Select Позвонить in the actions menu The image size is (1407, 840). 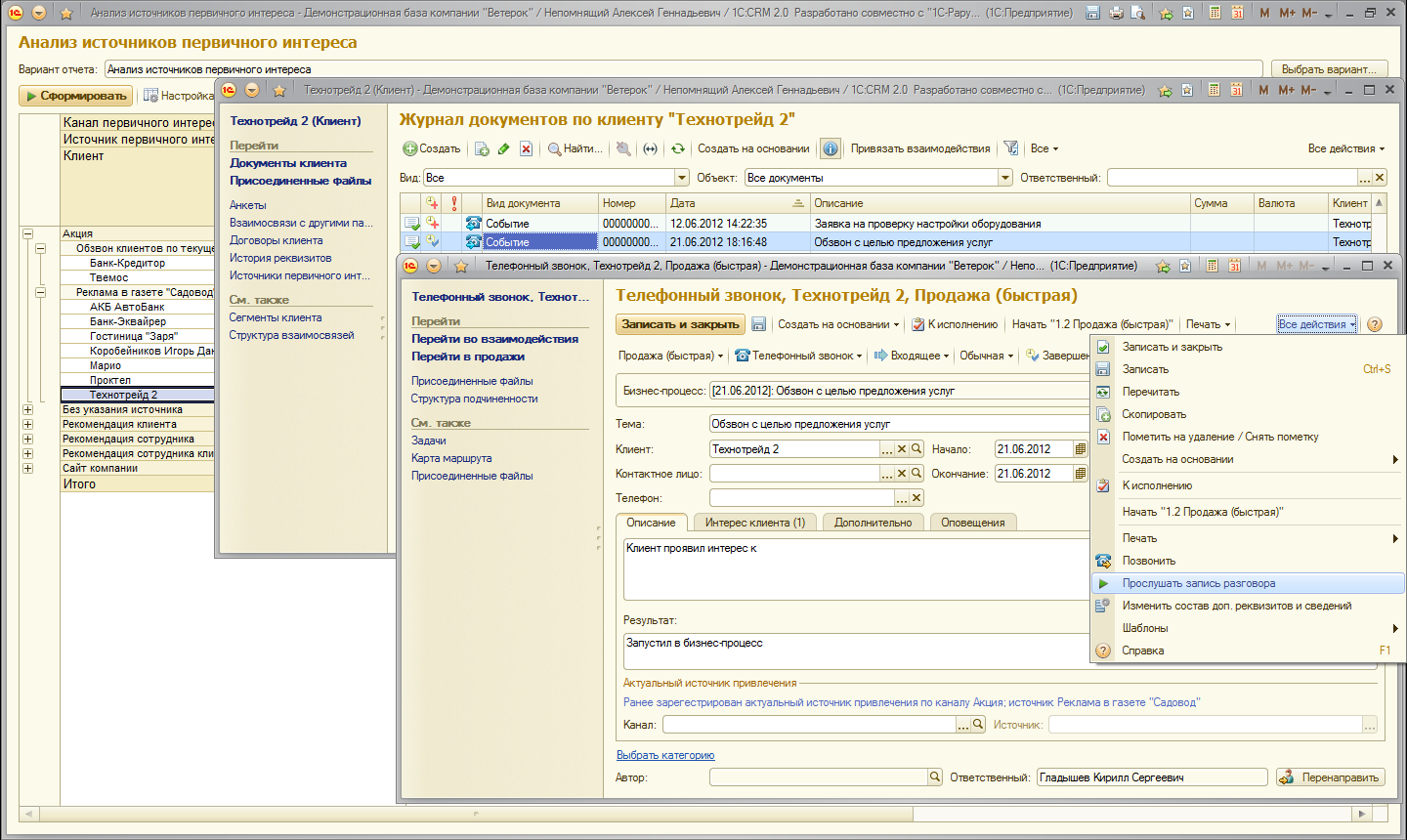pos(1248,561)
